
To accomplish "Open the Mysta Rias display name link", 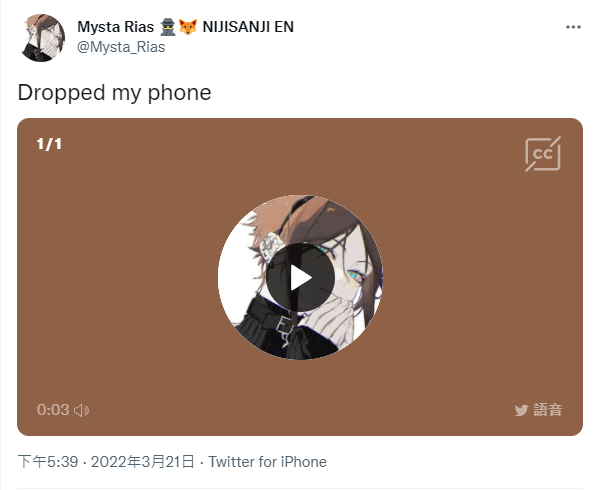I will 116,27.
